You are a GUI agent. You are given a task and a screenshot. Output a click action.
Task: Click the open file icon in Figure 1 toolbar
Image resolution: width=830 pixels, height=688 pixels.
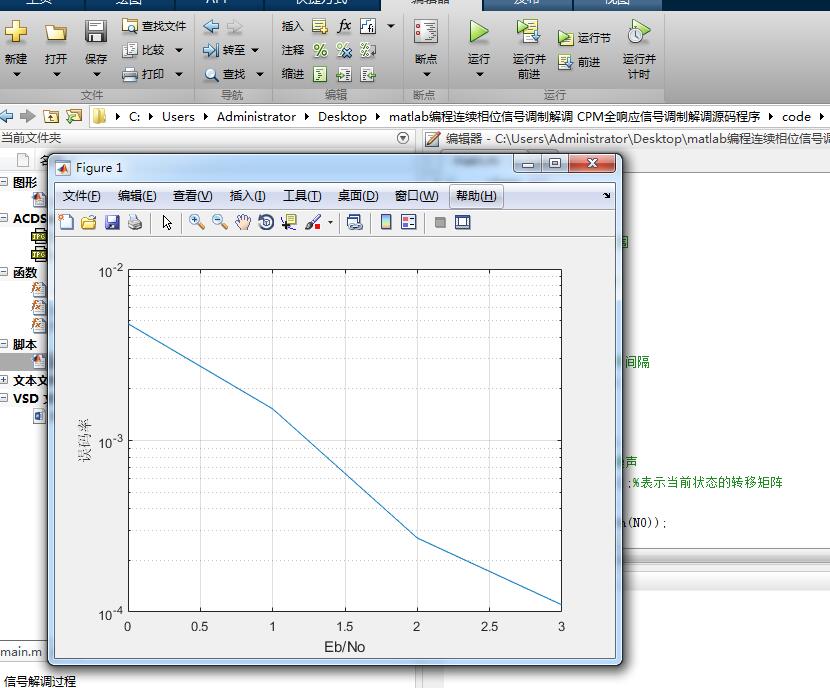coord(89,222)
